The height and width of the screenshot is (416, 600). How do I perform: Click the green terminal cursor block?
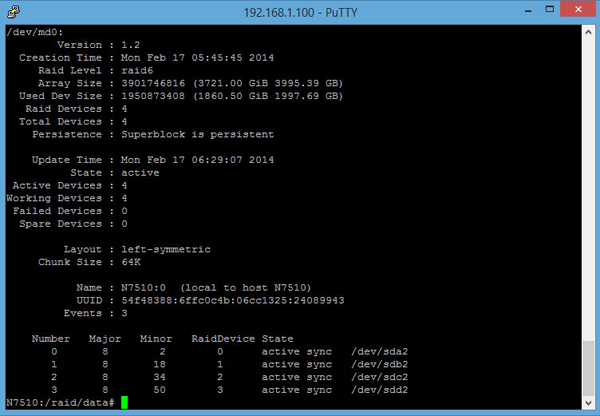pos(124,403)
